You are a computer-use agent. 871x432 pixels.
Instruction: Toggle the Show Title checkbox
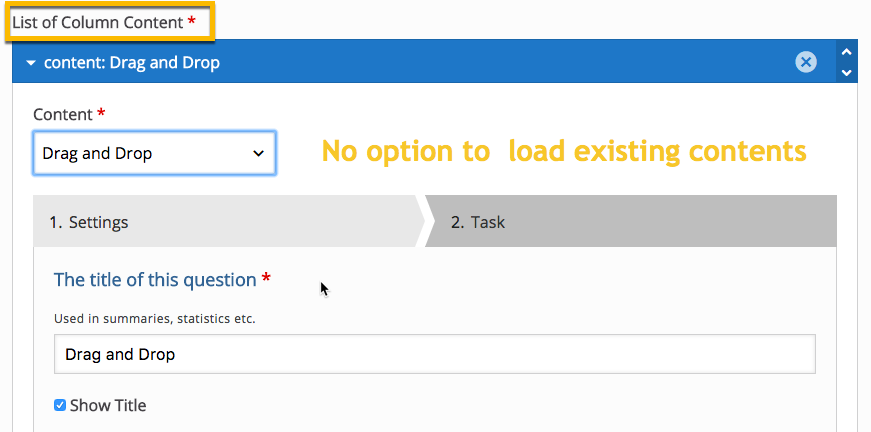coord(59,405)
